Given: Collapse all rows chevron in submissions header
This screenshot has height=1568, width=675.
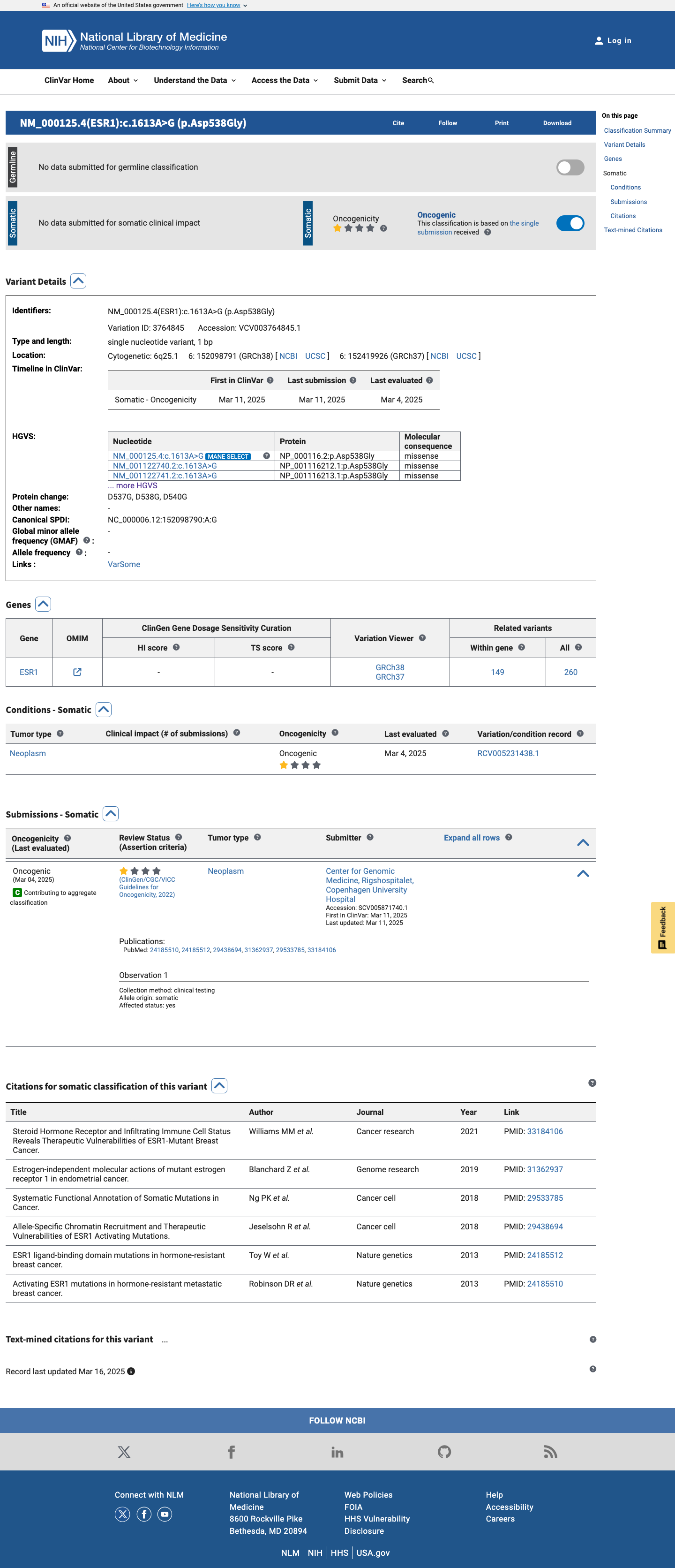Looking at the screenshot, I should point(583,842).
